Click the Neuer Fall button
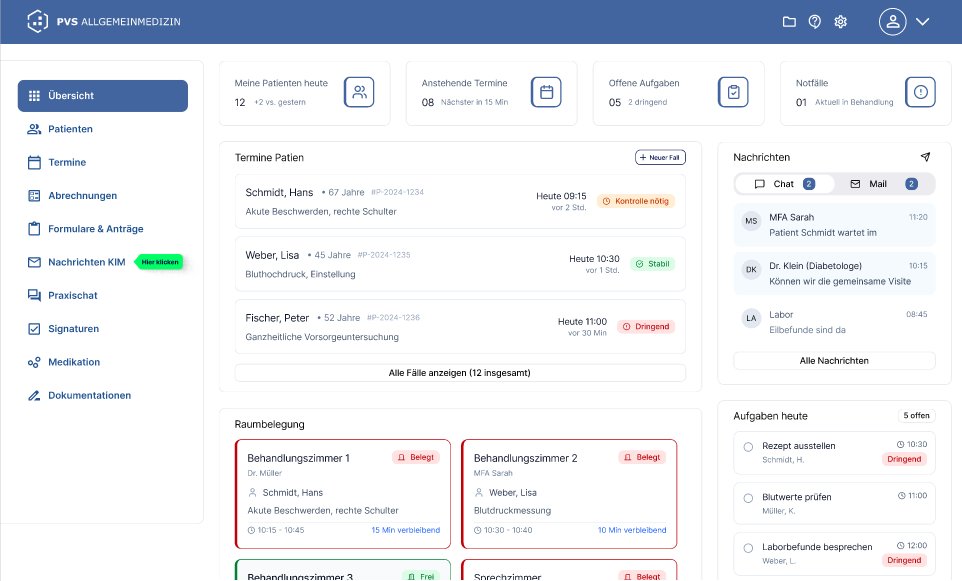Screen dimensions: 962x581 click(660, 158)
